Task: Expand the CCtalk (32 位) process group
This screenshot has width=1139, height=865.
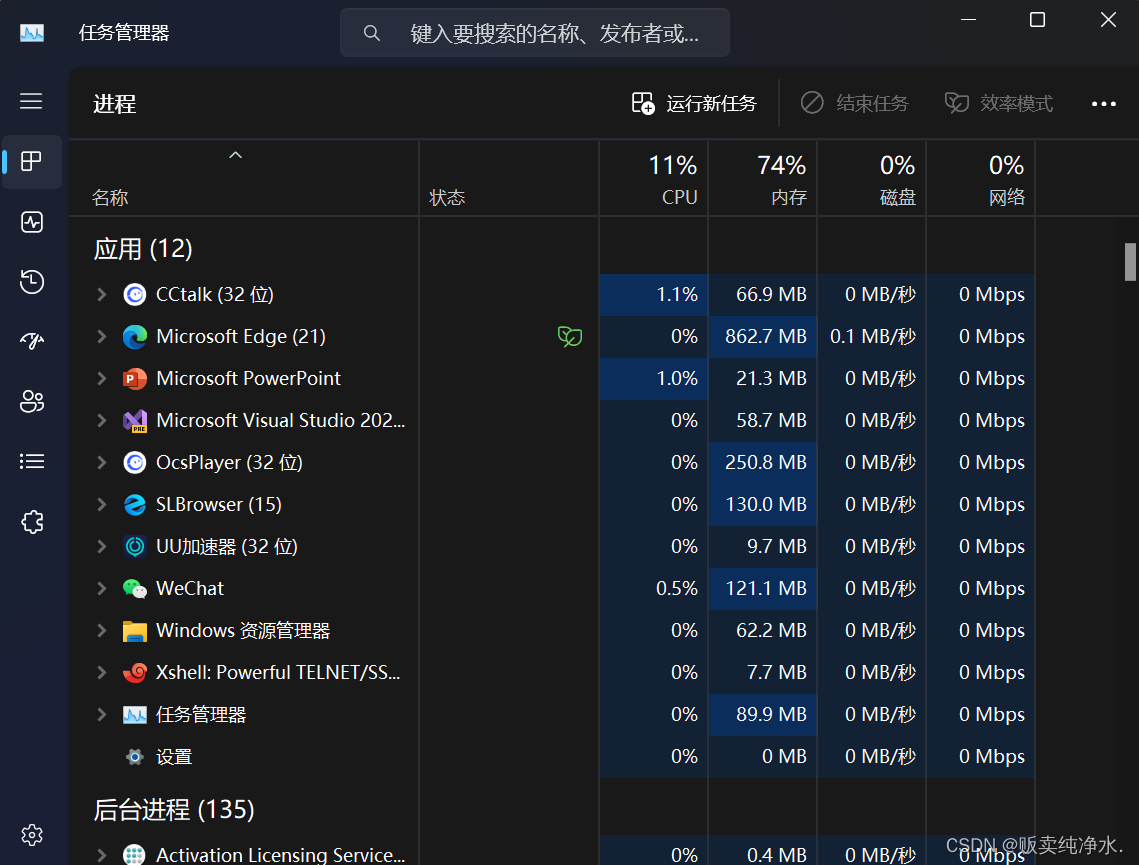Action: 102,295
